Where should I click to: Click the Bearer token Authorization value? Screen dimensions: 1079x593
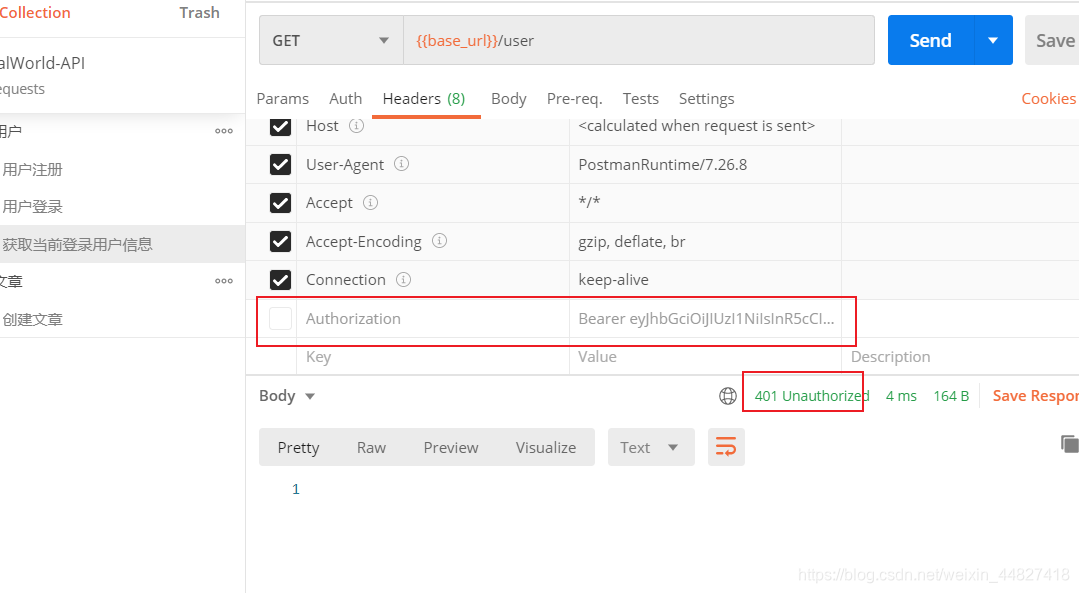(x=706, y=319)
